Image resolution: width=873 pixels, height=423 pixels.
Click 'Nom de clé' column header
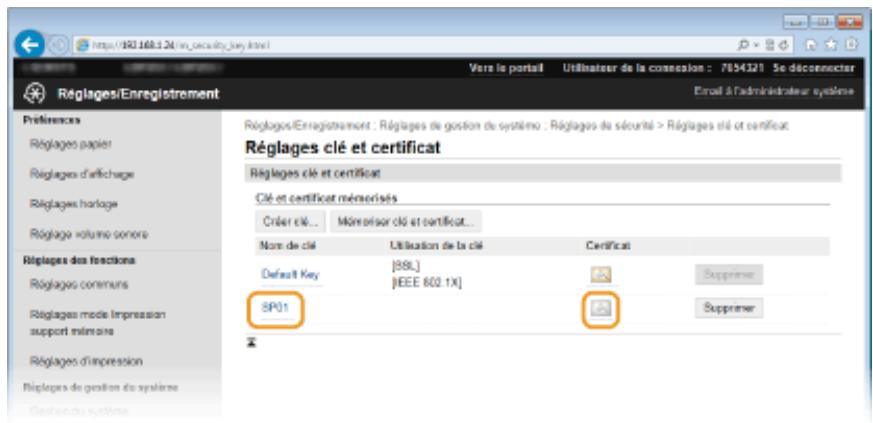point(288,246)
